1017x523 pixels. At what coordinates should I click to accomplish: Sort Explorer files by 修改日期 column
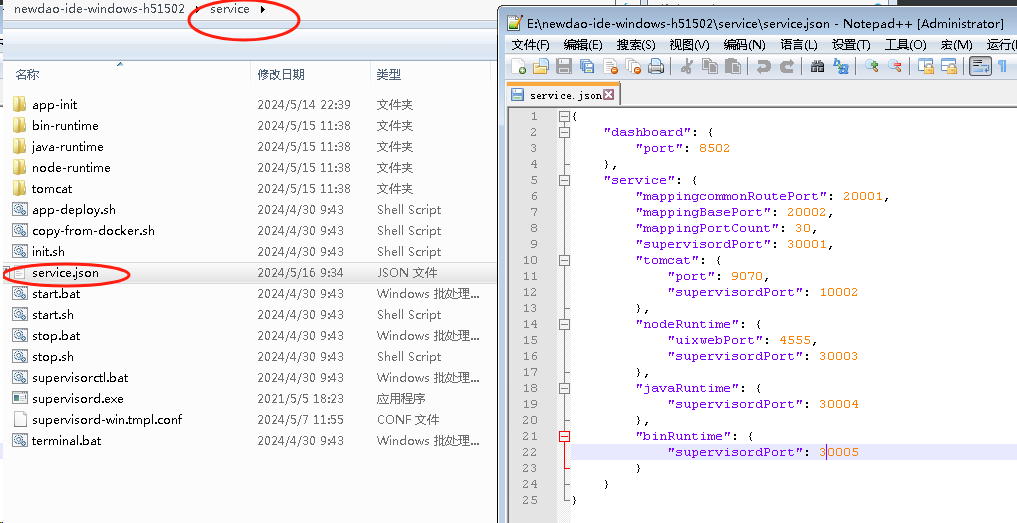point(310,75)
